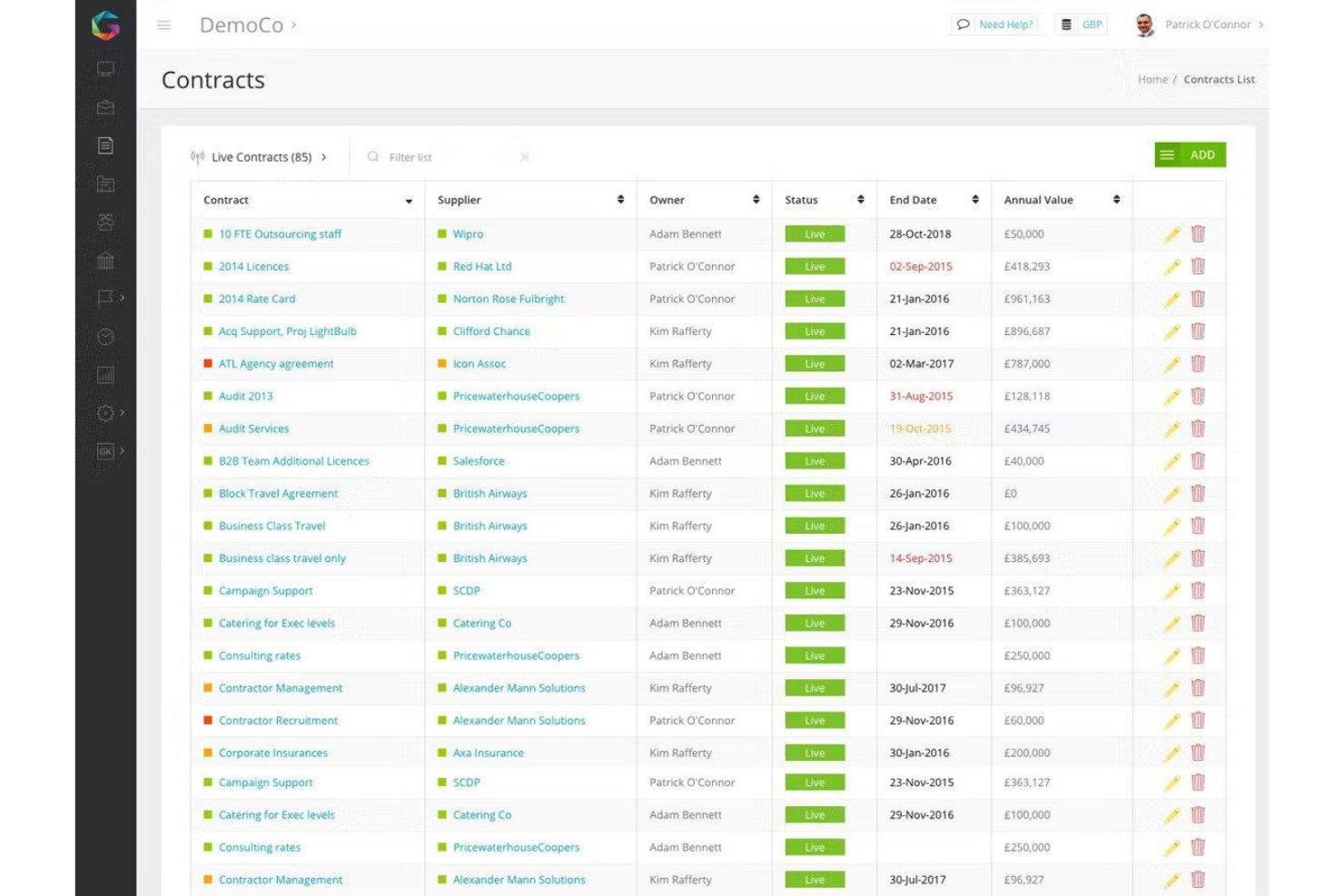Expand the settings sidebar submenu arrow
Screen dimensions: 1344x896
click(122, 413)
